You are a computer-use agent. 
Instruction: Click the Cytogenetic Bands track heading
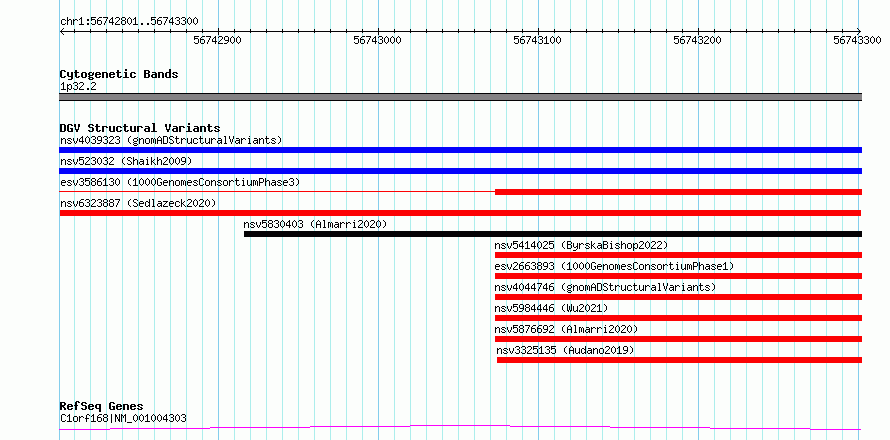pos(119,74)
